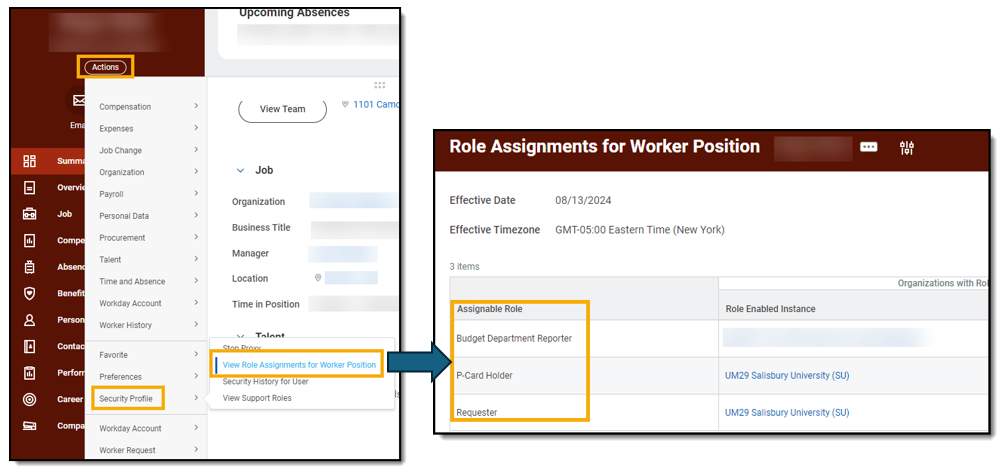Open the Personal person icon

(29, 320)
